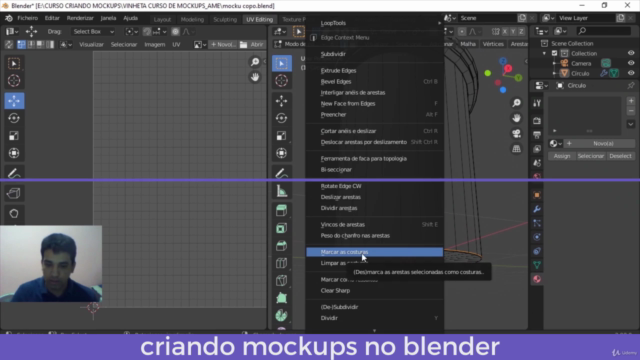Select the UV editor 2D Cursor tool
The width and height of the screenshot is (640, 360).
coord(14,80)
